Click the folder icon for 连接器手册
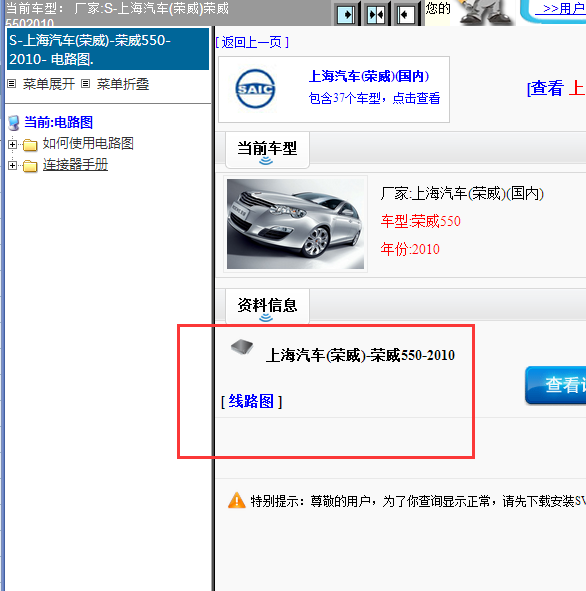586x591 pixels. pyautogui.click(x=30, y=165)
